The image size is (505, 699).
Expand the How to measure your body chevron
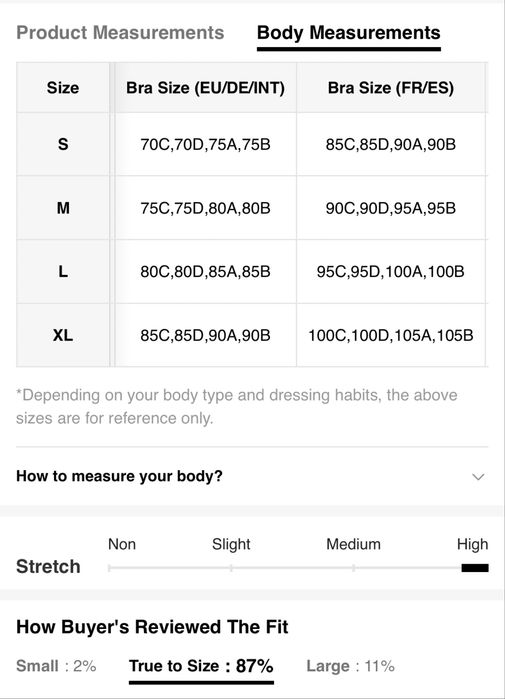coord(478,477)
